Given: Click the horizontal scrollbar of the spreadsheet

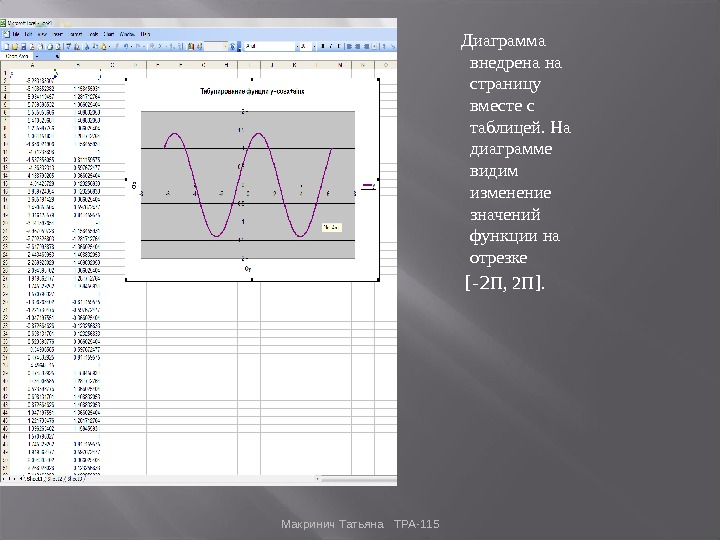Looking at the screenshot, I should (x=358, y=479).
